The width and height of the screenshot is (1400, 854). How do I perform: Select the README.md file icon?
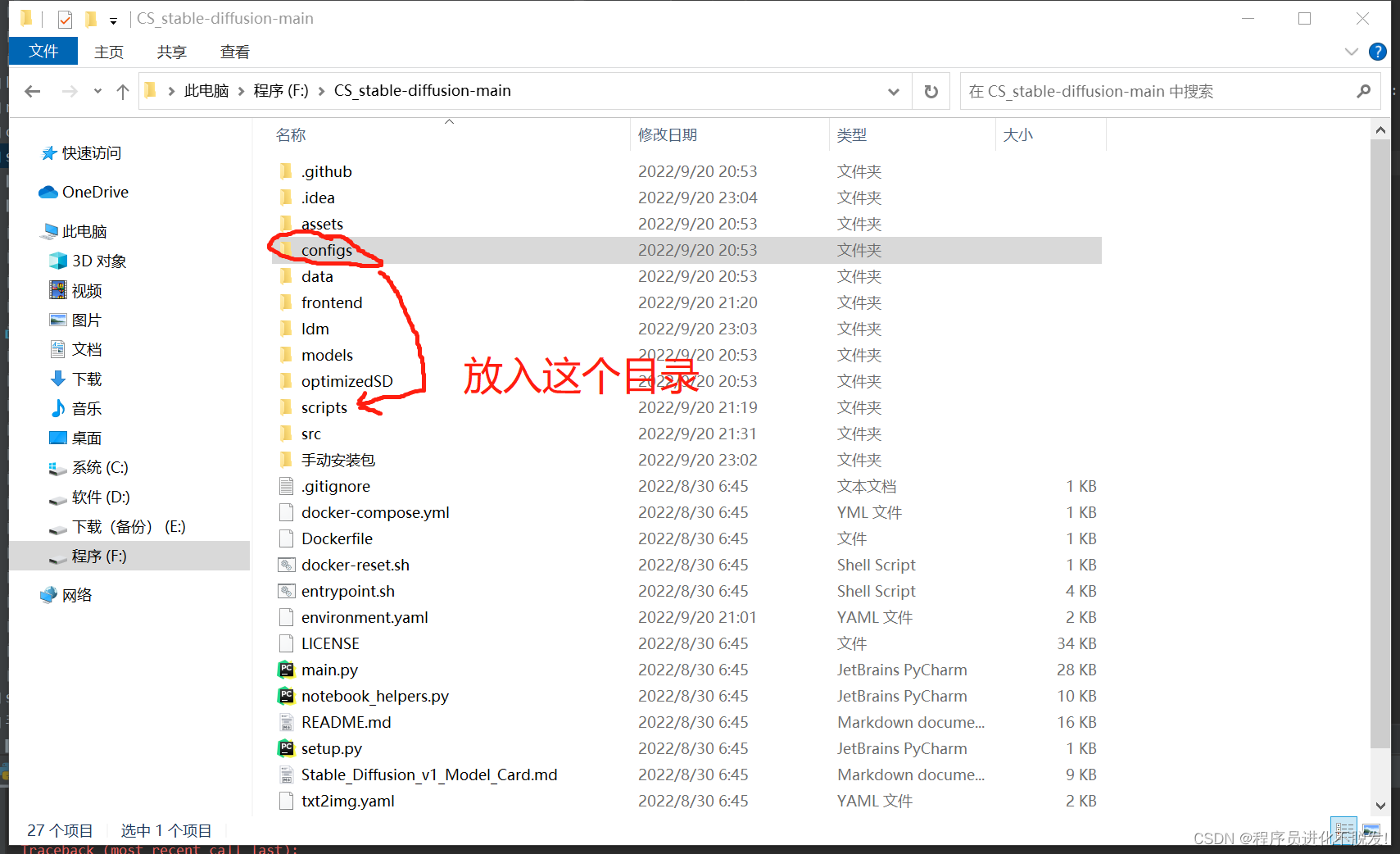click(x=286, y=722)
